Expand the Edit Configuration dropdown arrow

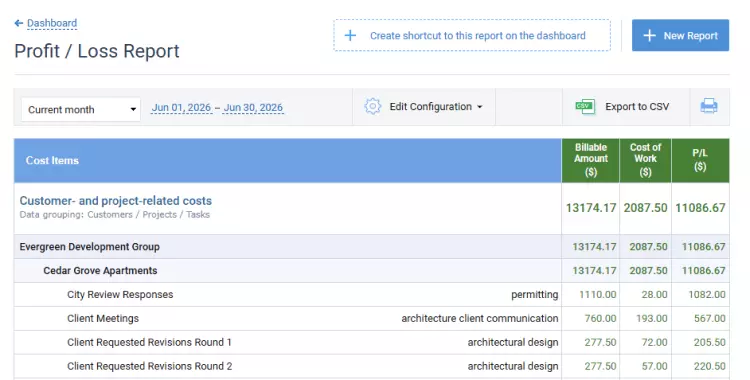pos(479,107)
